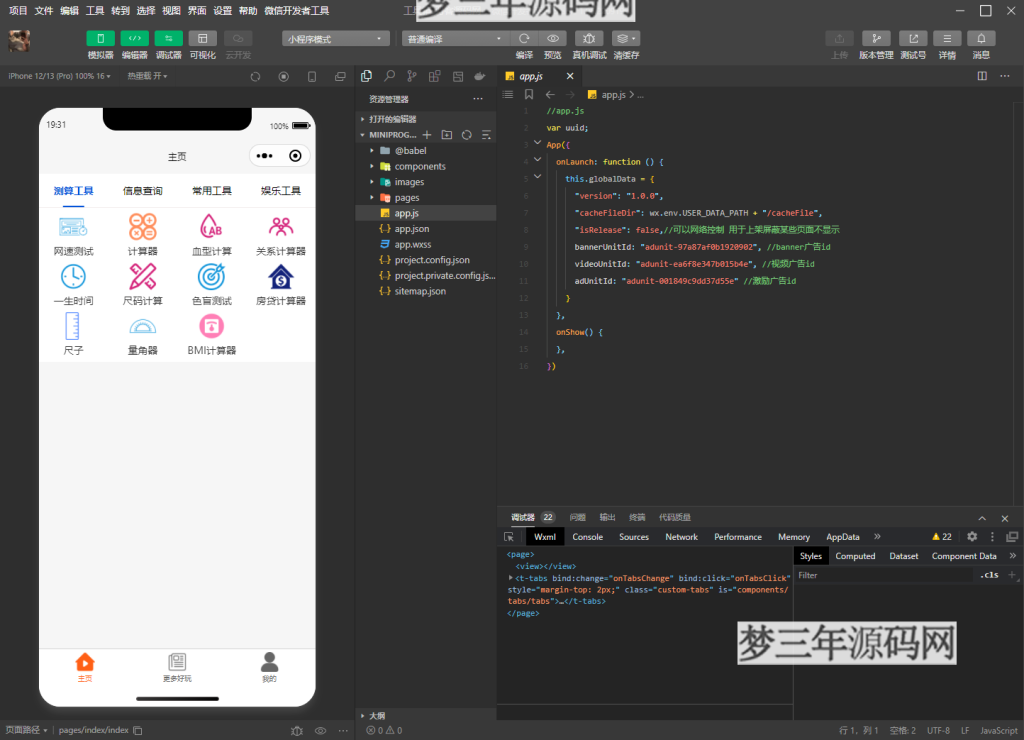The height and width of the screenshot is (740, 1024).
Task: Click the Filter input in the Styles pane
Action: tap(885, 575)
